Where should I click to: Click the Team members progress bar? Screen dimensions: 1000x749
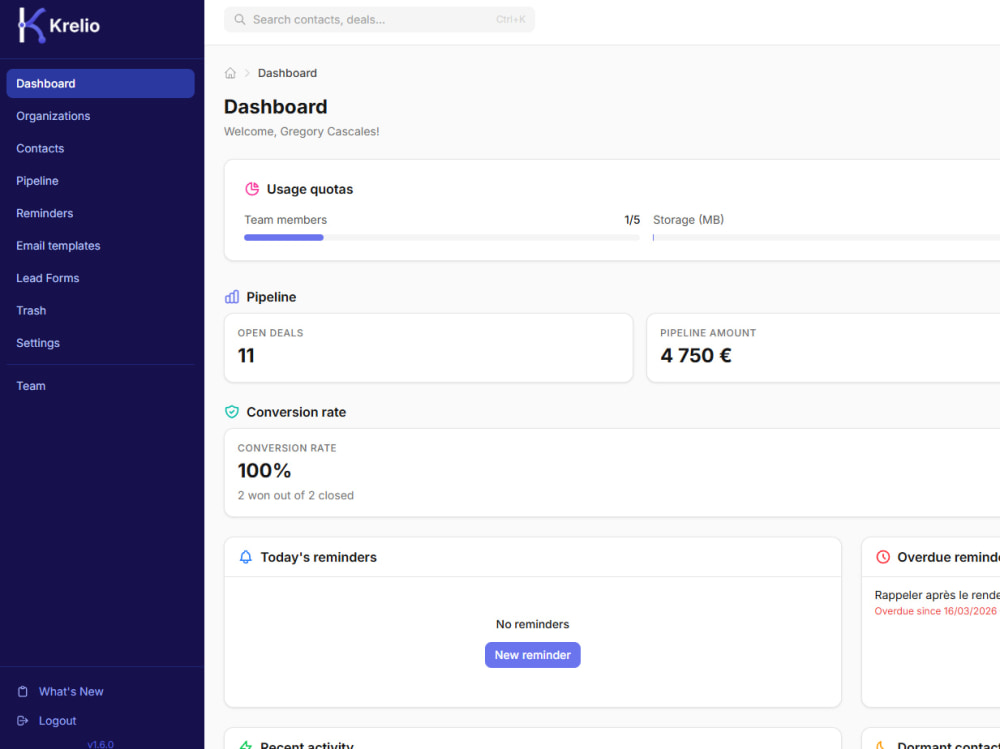point(441,237)
